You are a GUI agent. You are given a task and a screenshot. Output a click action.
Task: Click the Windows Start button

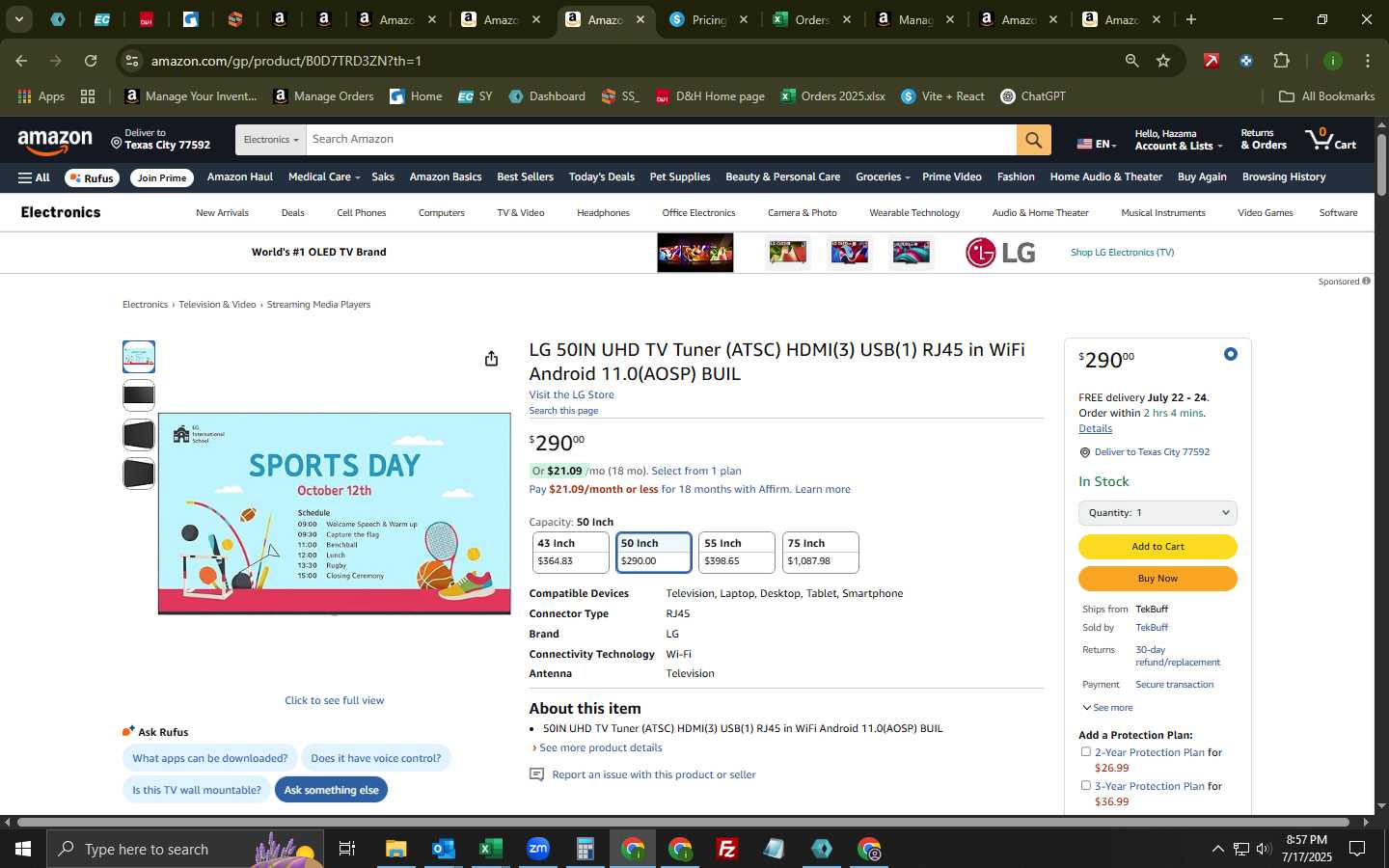(x=23, y=849)
